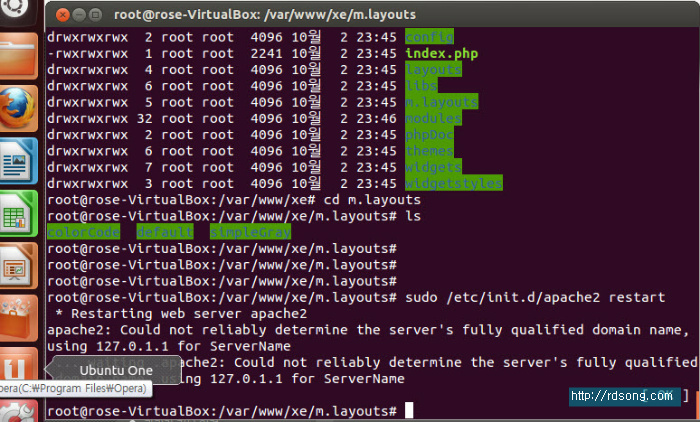
Task: Close the terminal window
Action: point(63,15)
